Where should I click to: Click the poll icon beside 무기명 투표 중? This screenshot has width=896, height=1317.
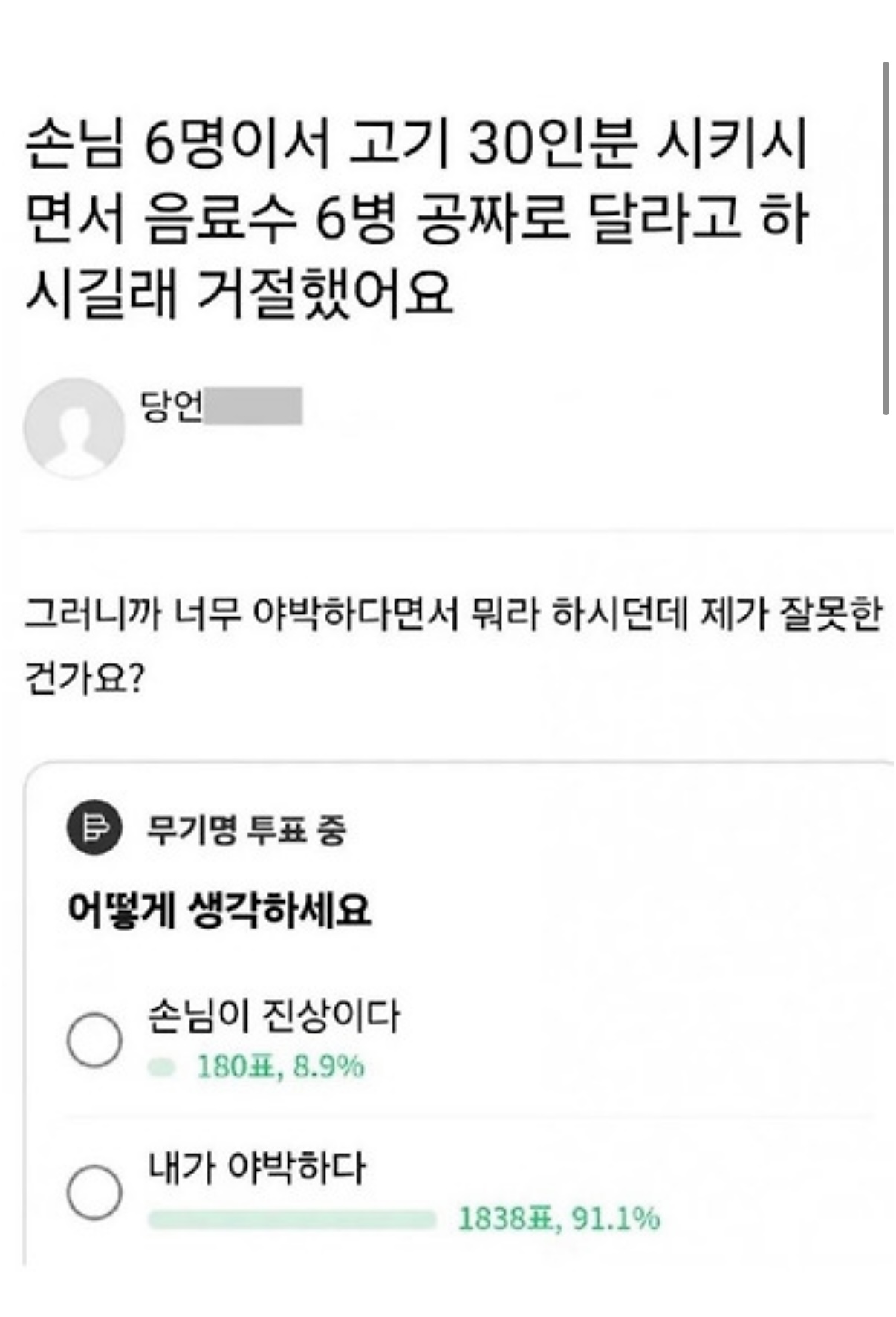click(94, 827)
